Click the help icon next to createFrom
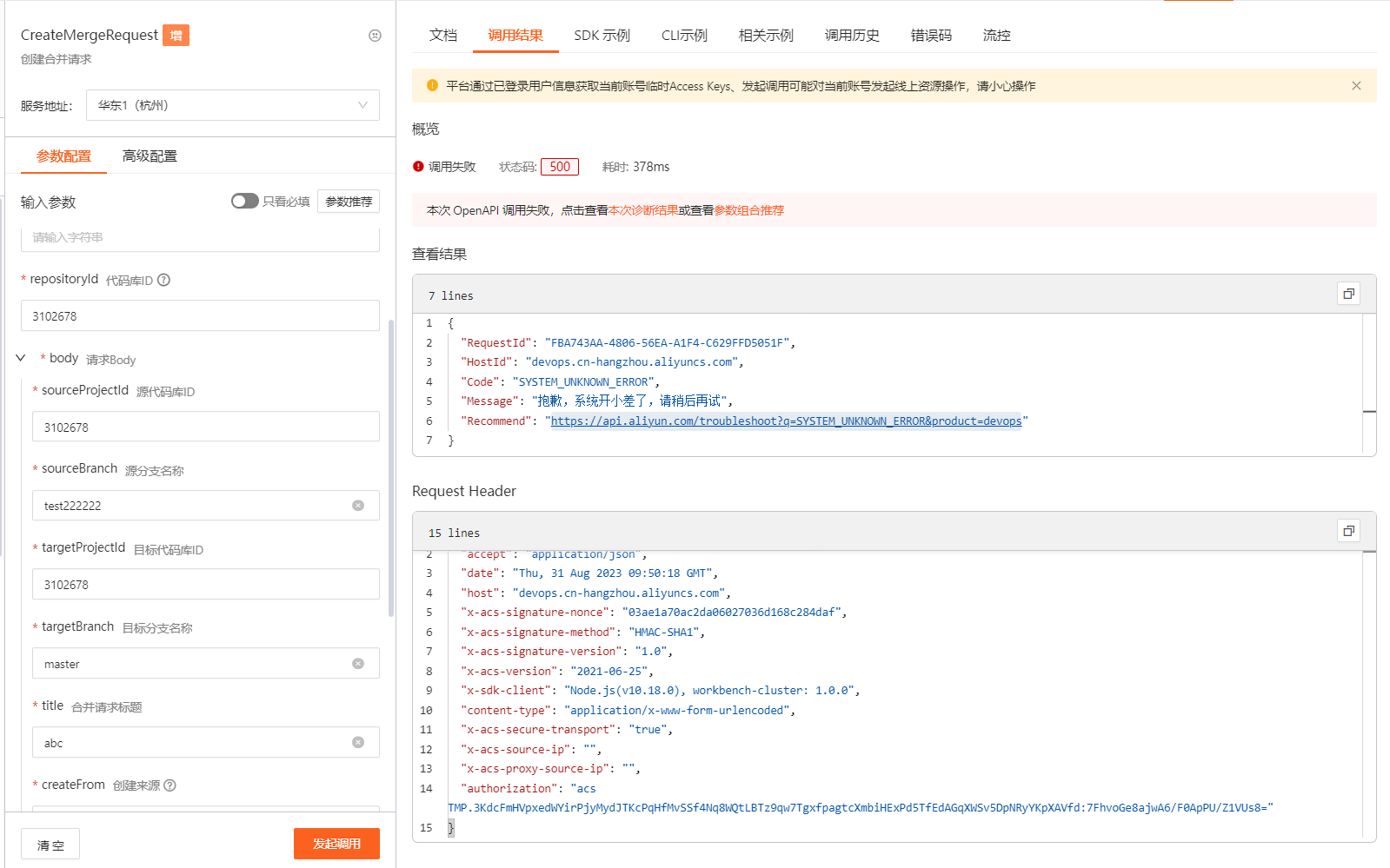This screenshot has width=1390, height=868. coord(170,785)
